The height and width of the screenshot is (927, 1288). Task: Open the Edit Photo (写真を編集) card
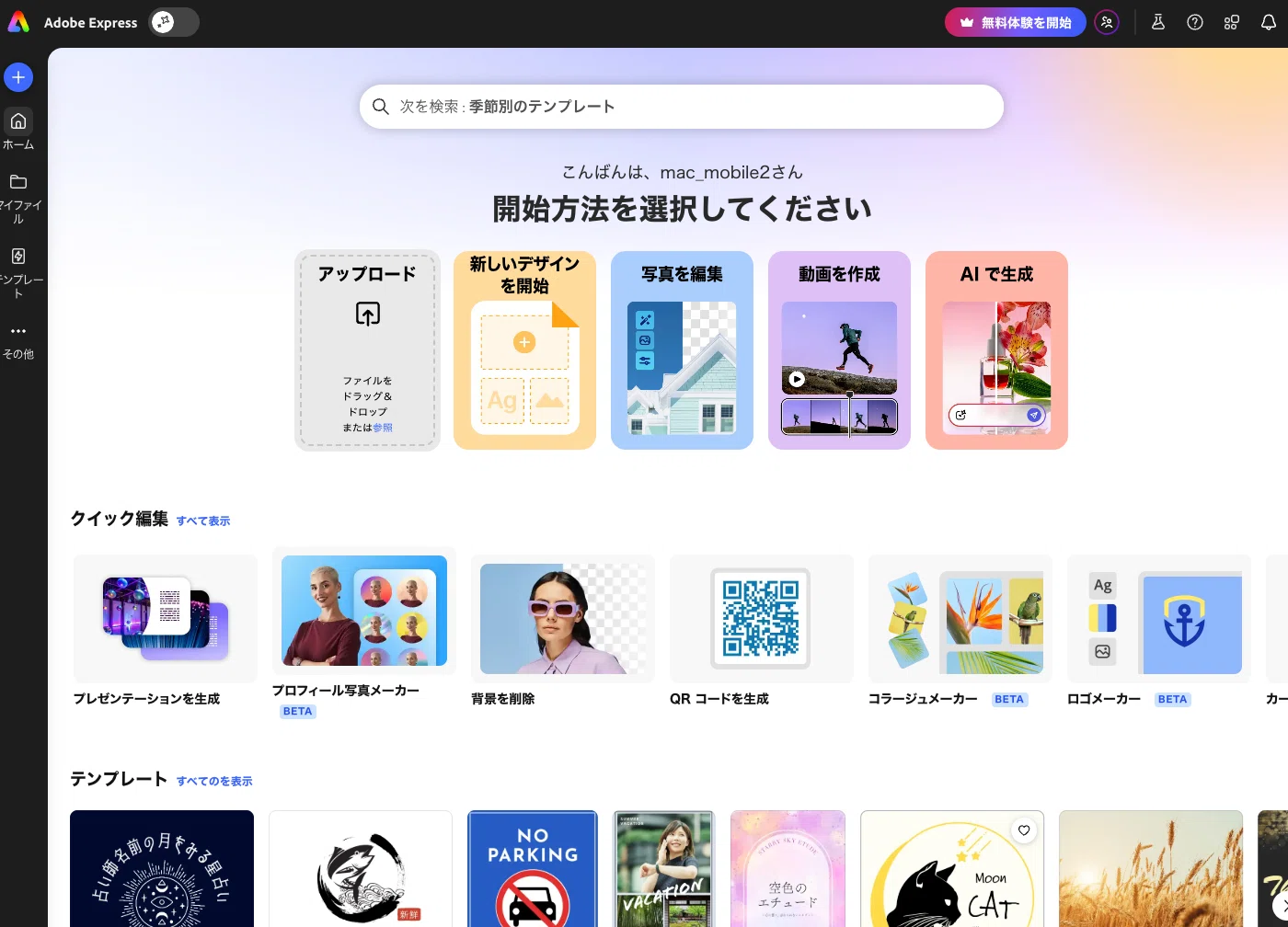682,350
